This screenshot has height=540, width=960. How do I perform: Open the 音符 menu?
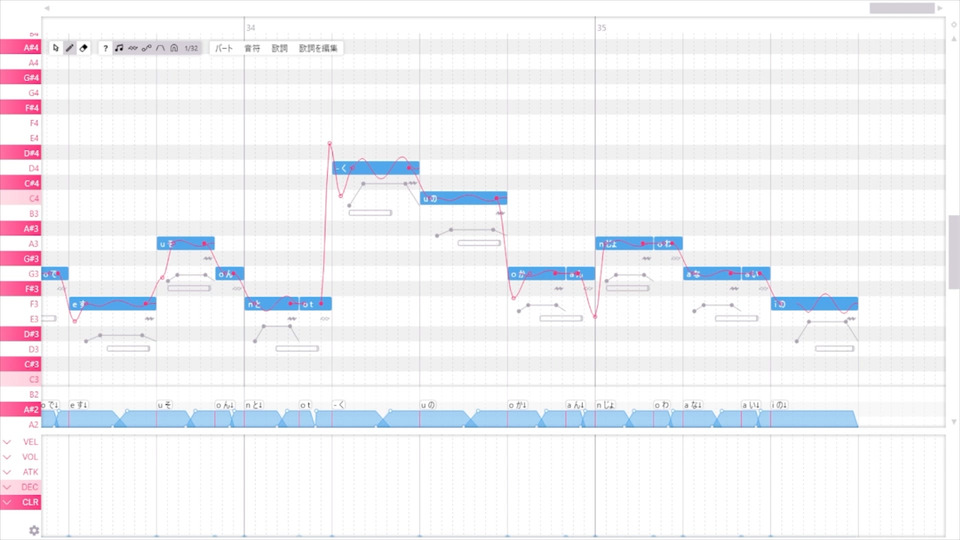click(252, 48)
